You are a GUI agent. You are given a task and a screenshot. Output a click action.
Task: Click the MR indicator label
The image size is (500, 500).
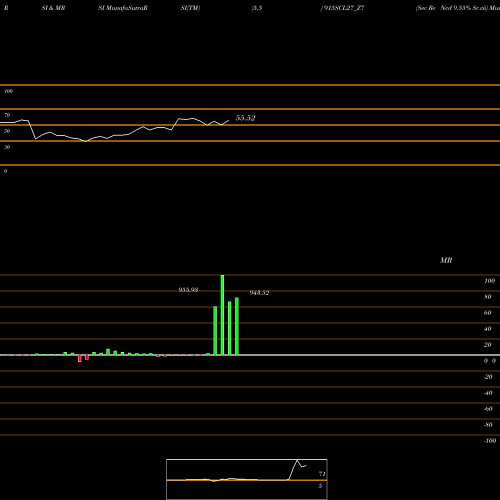446,260
